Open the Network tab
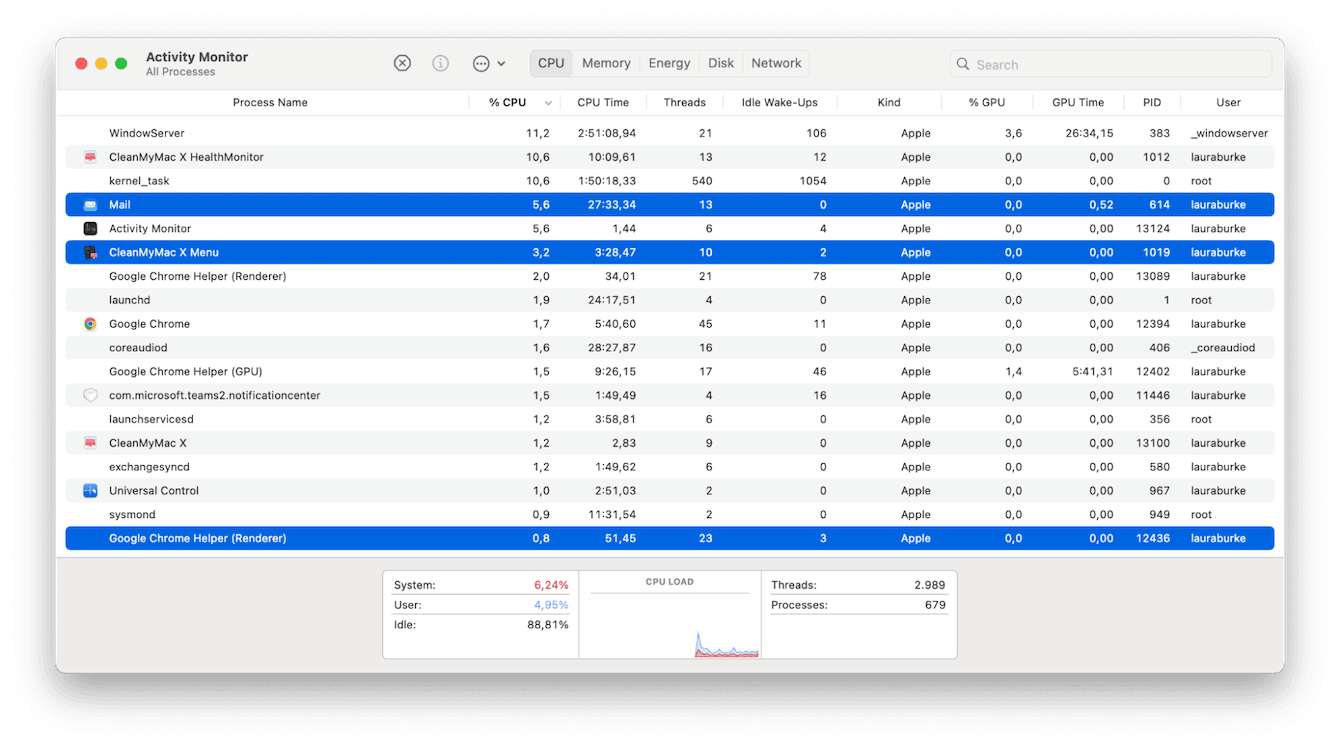 (776, 62)
